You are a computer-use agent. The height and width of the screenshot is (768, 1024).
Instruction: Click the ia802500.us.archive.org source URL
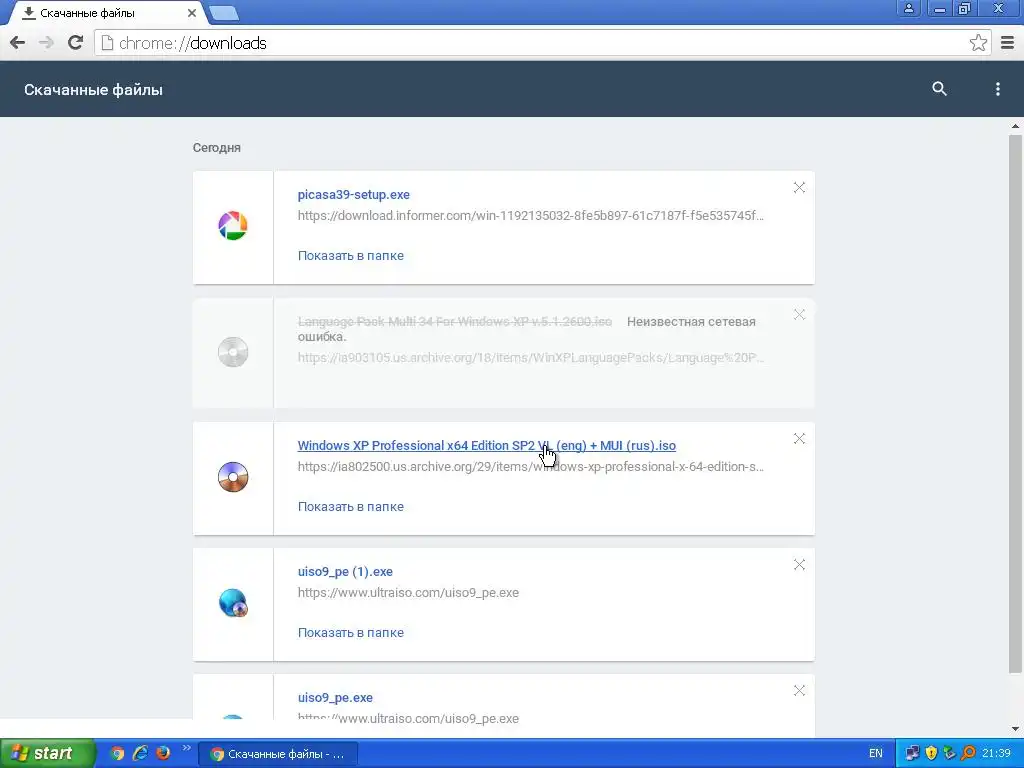(x=530, y=466)
